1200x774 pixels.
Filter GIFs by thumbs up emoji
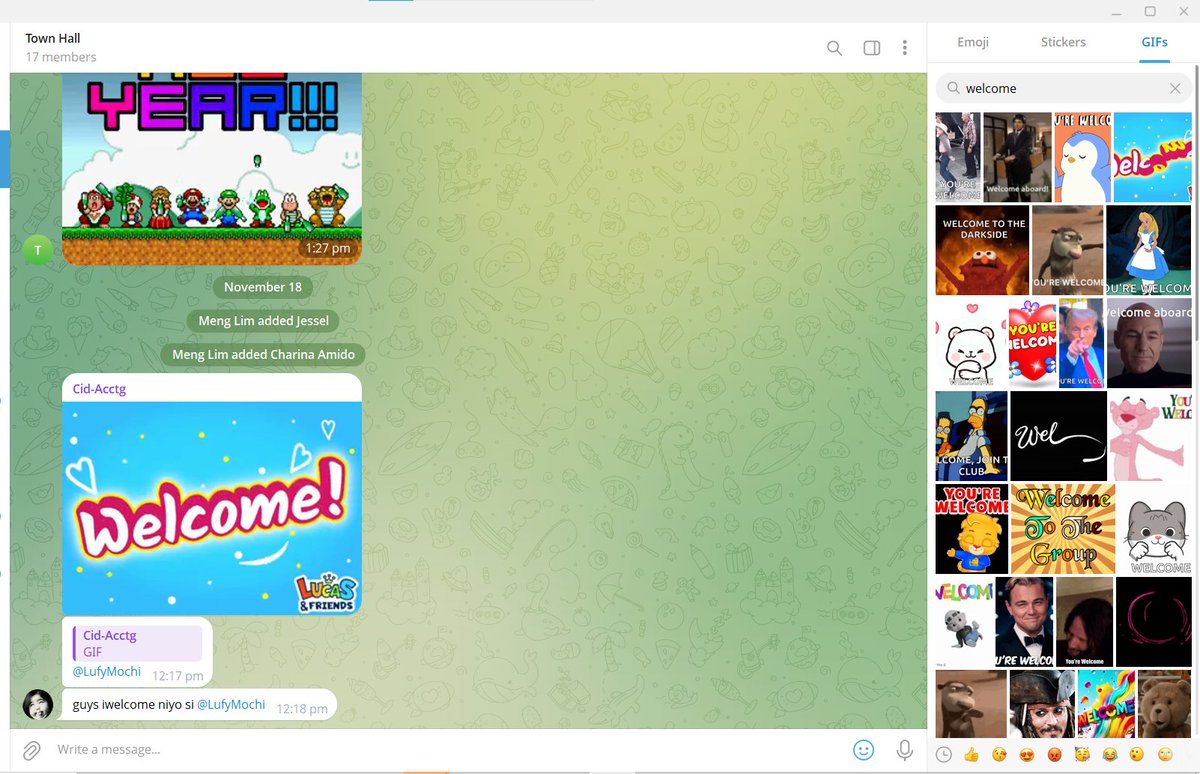[971, 755]
